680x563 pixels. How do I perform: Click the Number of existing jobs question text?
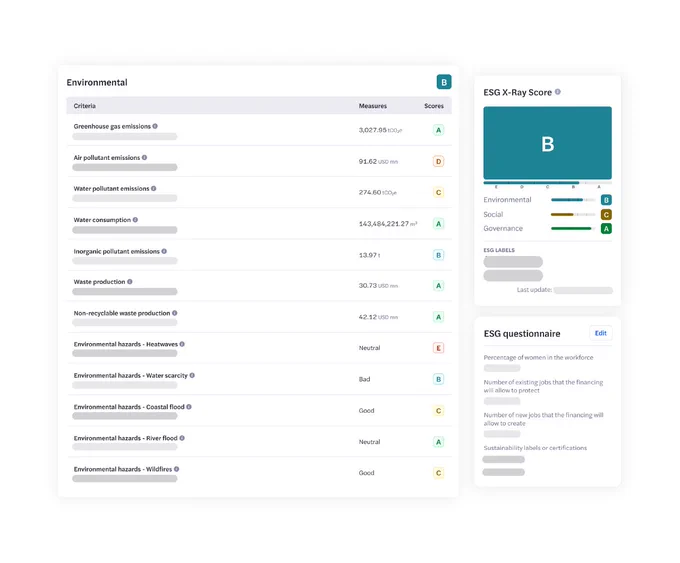pos(543,386)
